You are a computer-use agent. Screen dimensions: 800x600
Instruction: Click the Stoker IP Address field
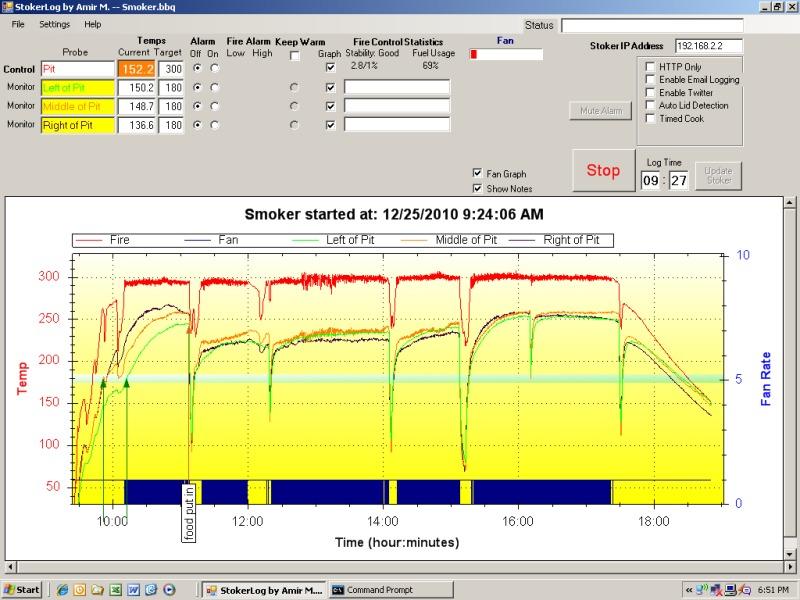(709, 46)
